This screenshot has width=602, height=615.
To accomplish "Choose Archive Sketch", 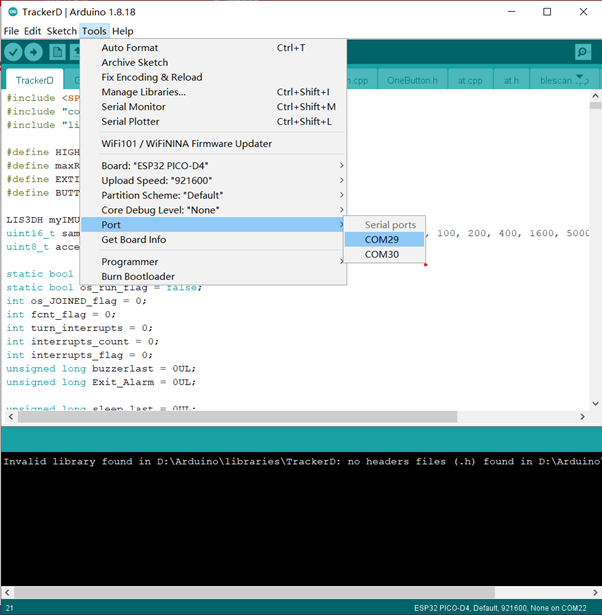I will coord(213,62).
